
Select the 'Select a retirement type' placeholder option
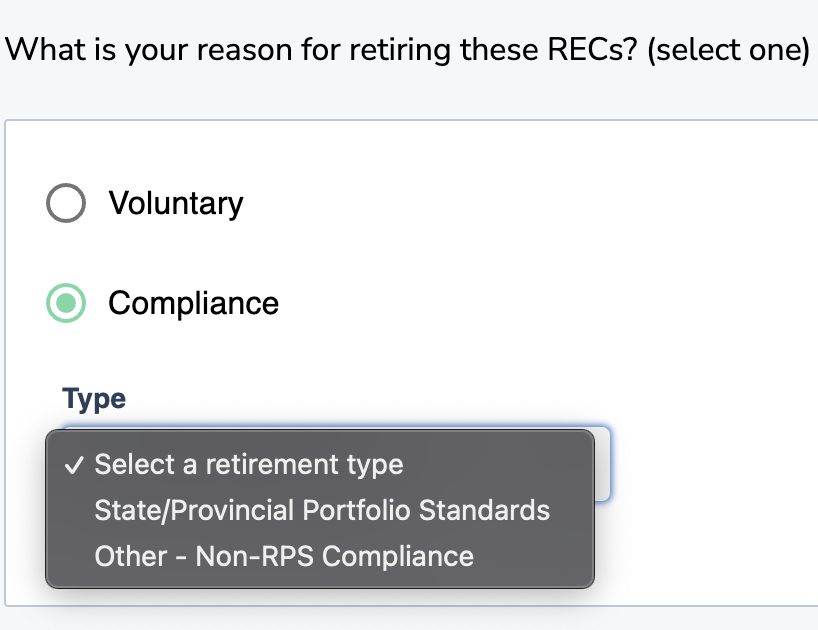(248, 465)
